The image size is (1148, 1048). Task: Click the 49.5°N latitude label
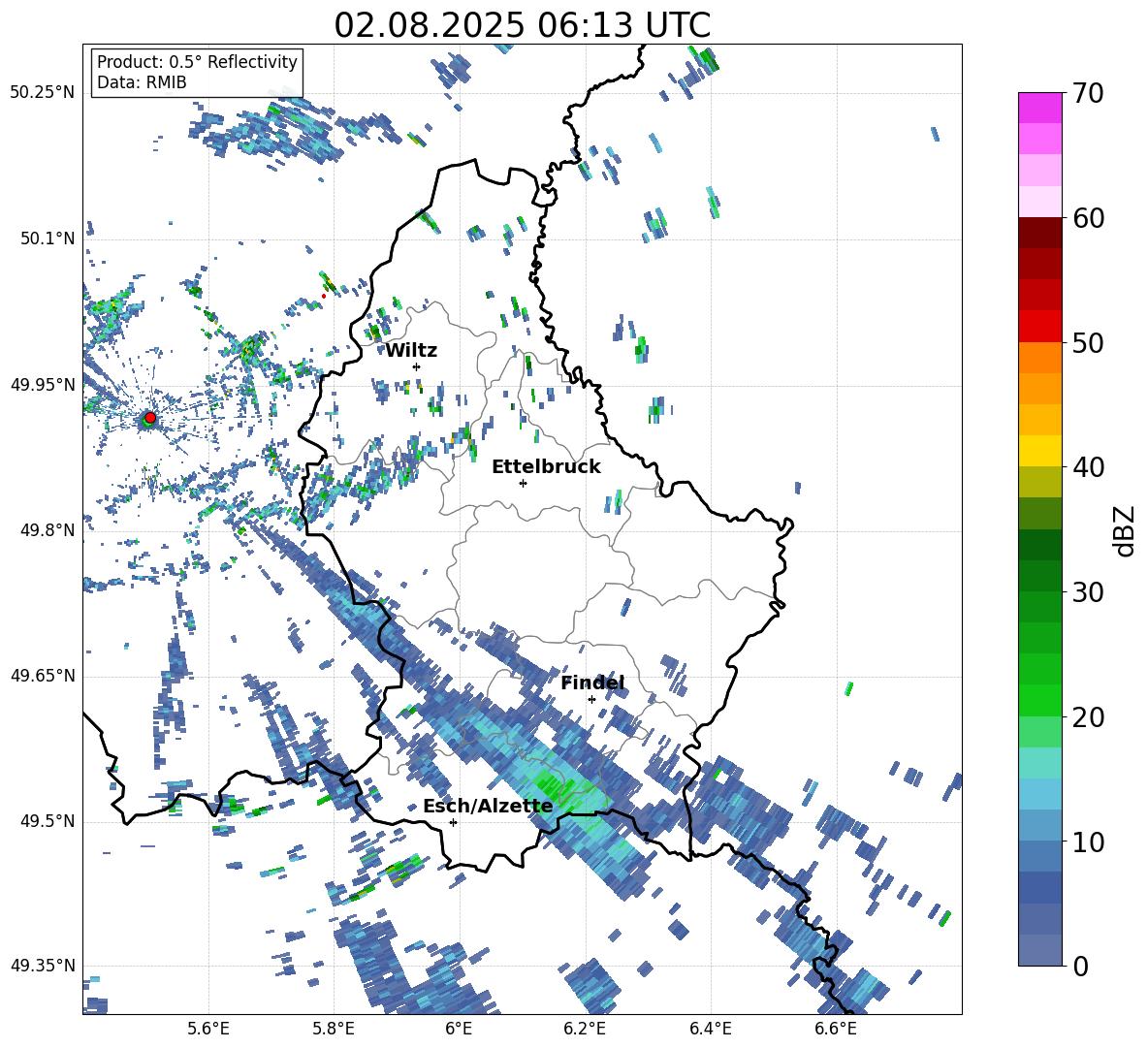[48, 821]
